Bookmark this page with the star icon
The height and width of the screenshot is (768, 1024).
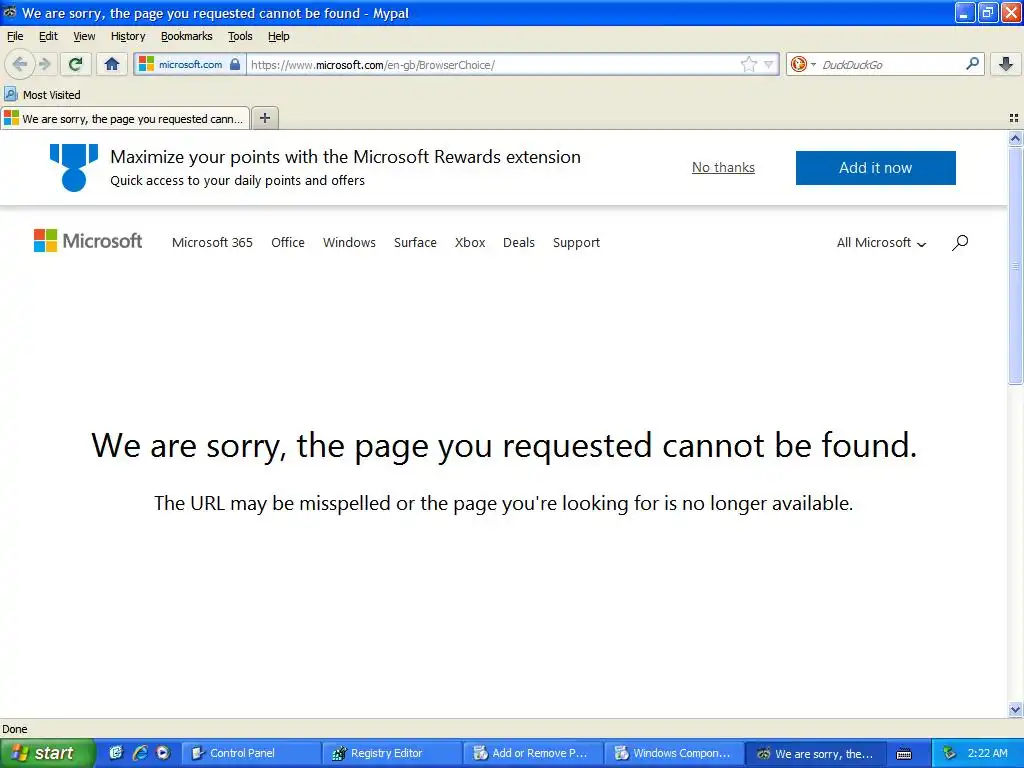pos(748,64)
